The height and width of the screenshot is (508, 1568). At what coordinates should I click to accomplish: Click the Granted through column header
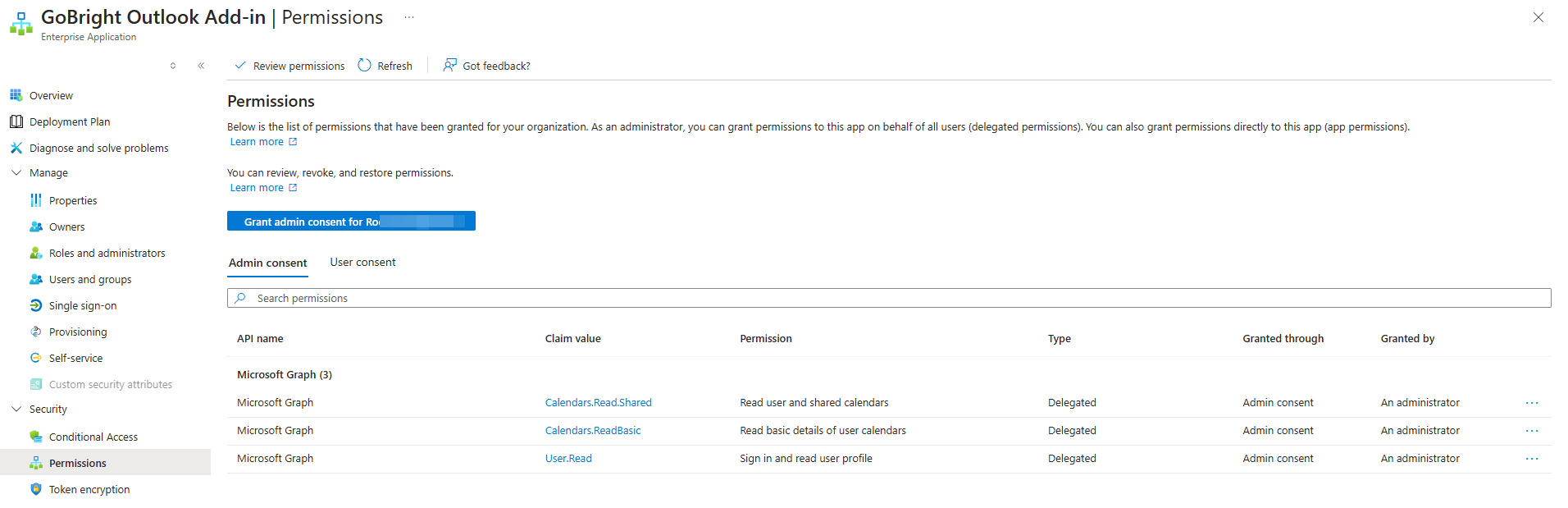(x=1283, y=339)
